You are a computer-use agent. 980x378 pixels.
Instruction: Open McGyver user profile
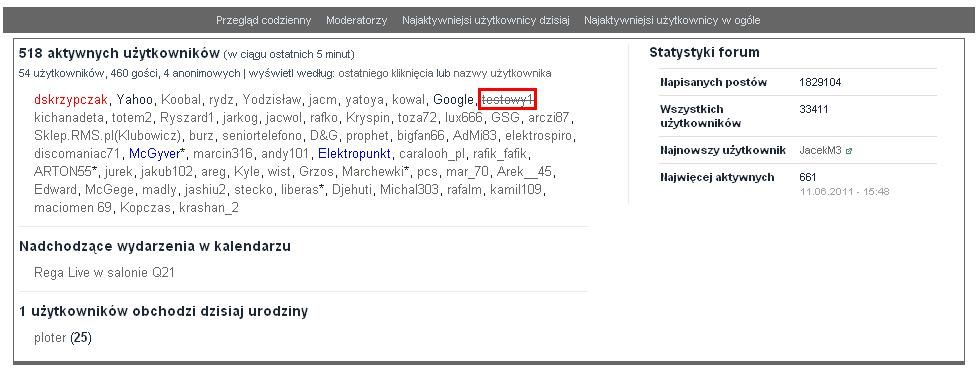[154, 153]
